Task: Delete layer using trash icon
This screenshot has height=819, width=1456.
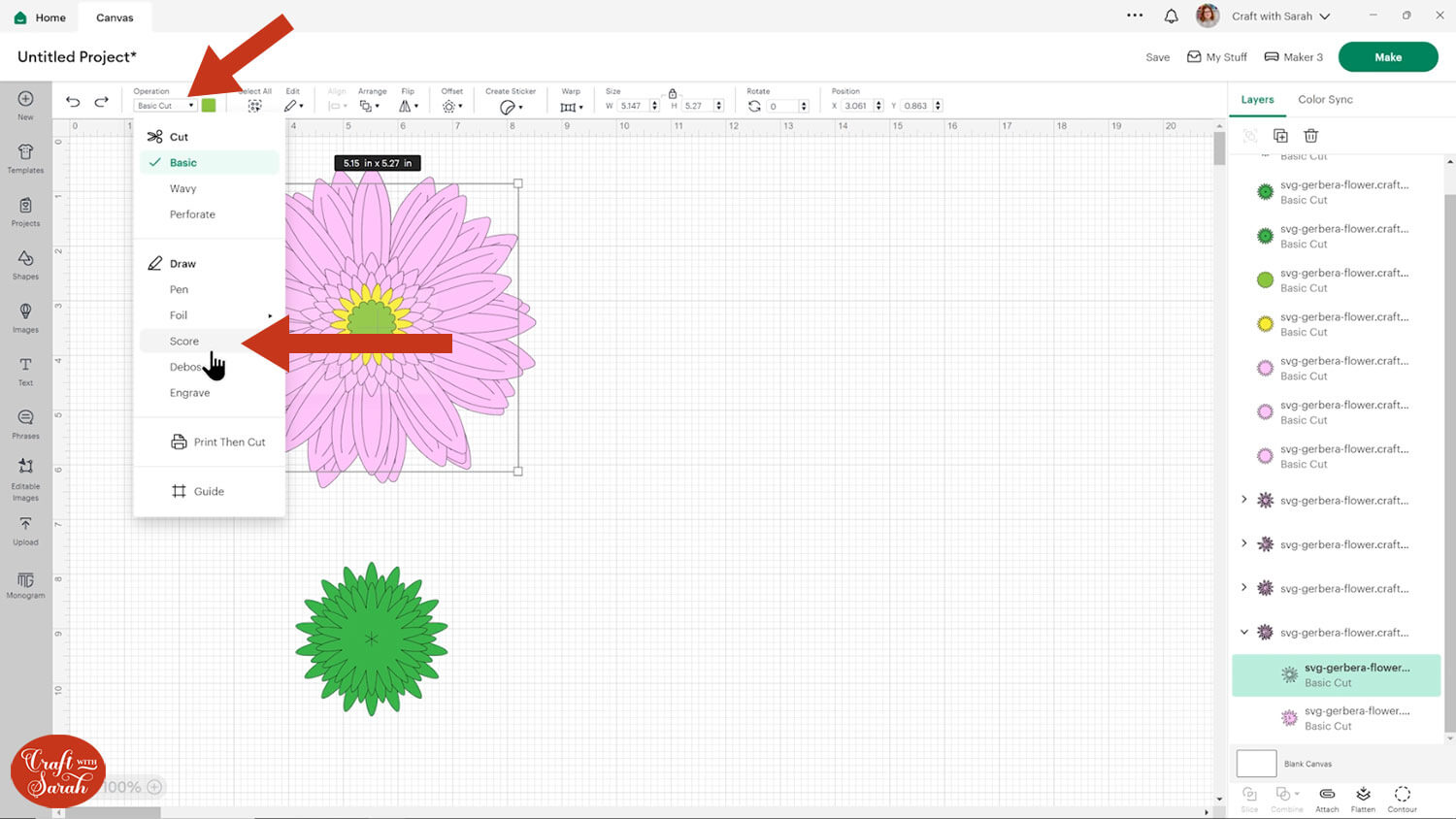Action: [x=1310, y=136]
